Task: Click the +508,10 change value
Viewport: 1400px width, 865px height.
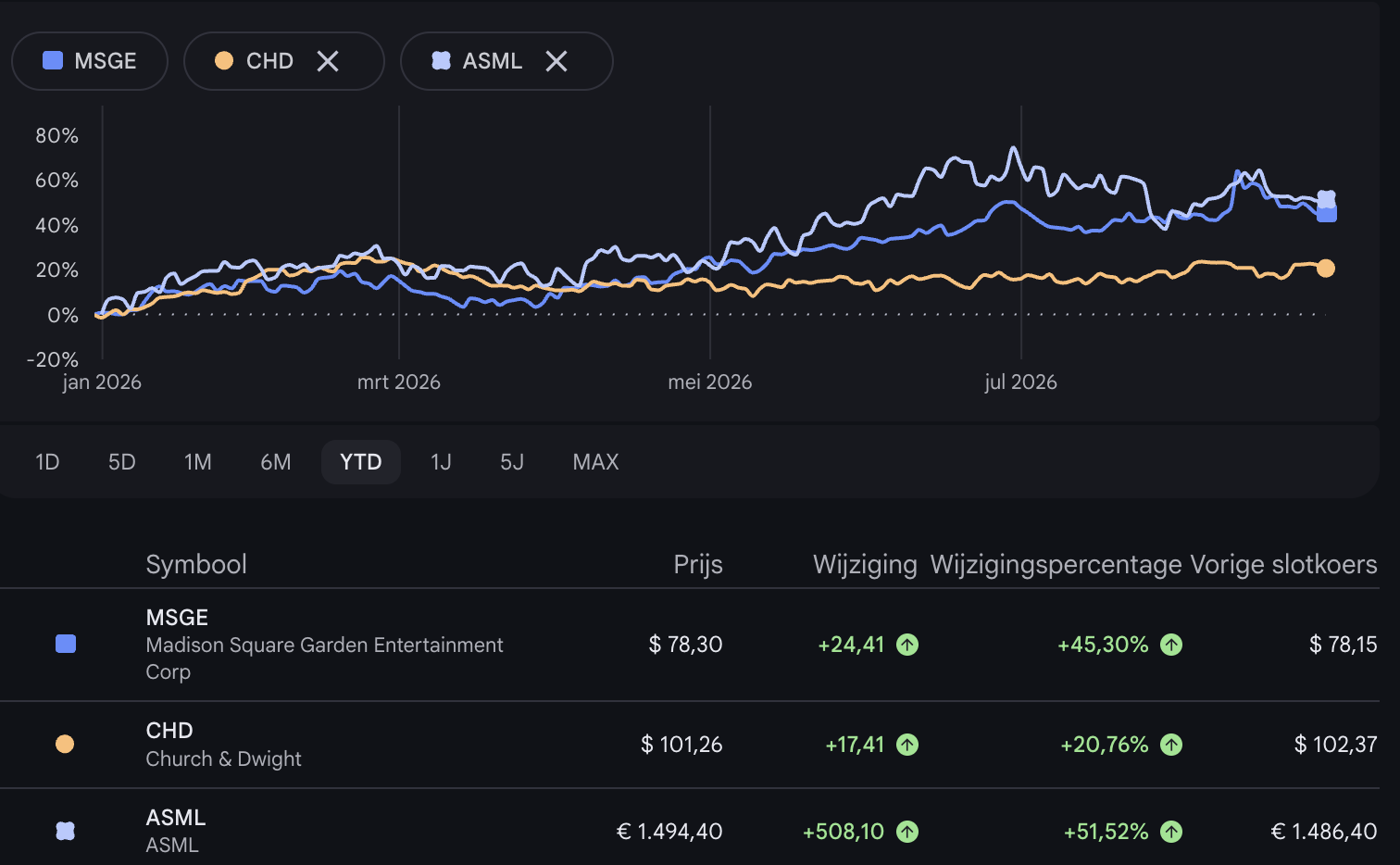Action: (x=844, y=832)
